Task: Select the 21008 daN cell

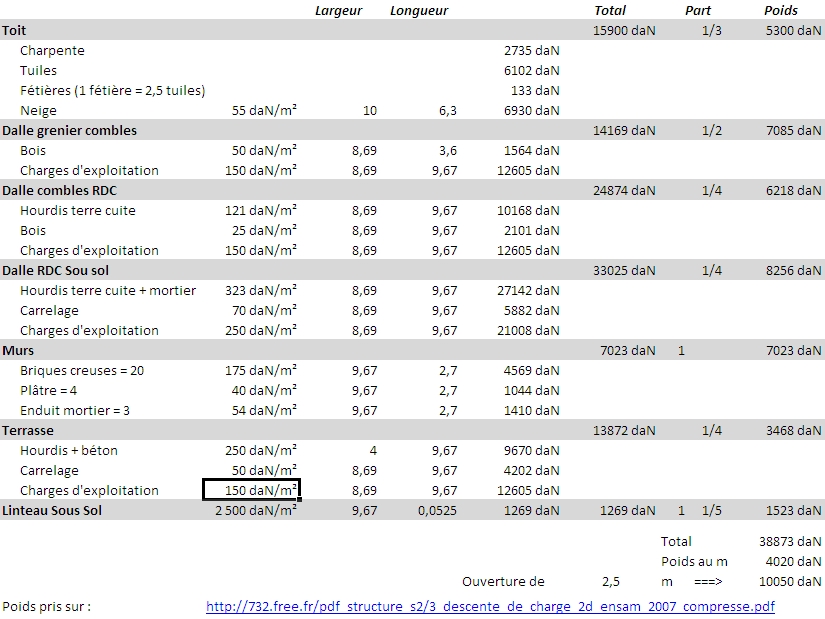Action: [528, 331]
